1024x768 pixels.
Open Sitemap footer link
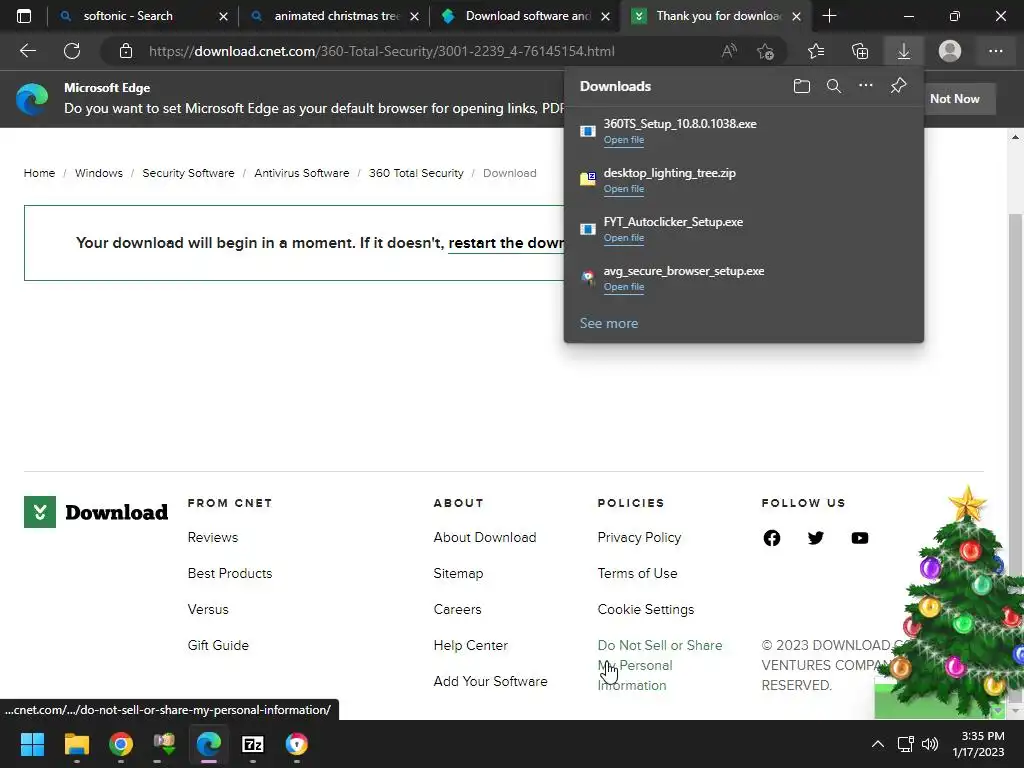coord(458,573)
